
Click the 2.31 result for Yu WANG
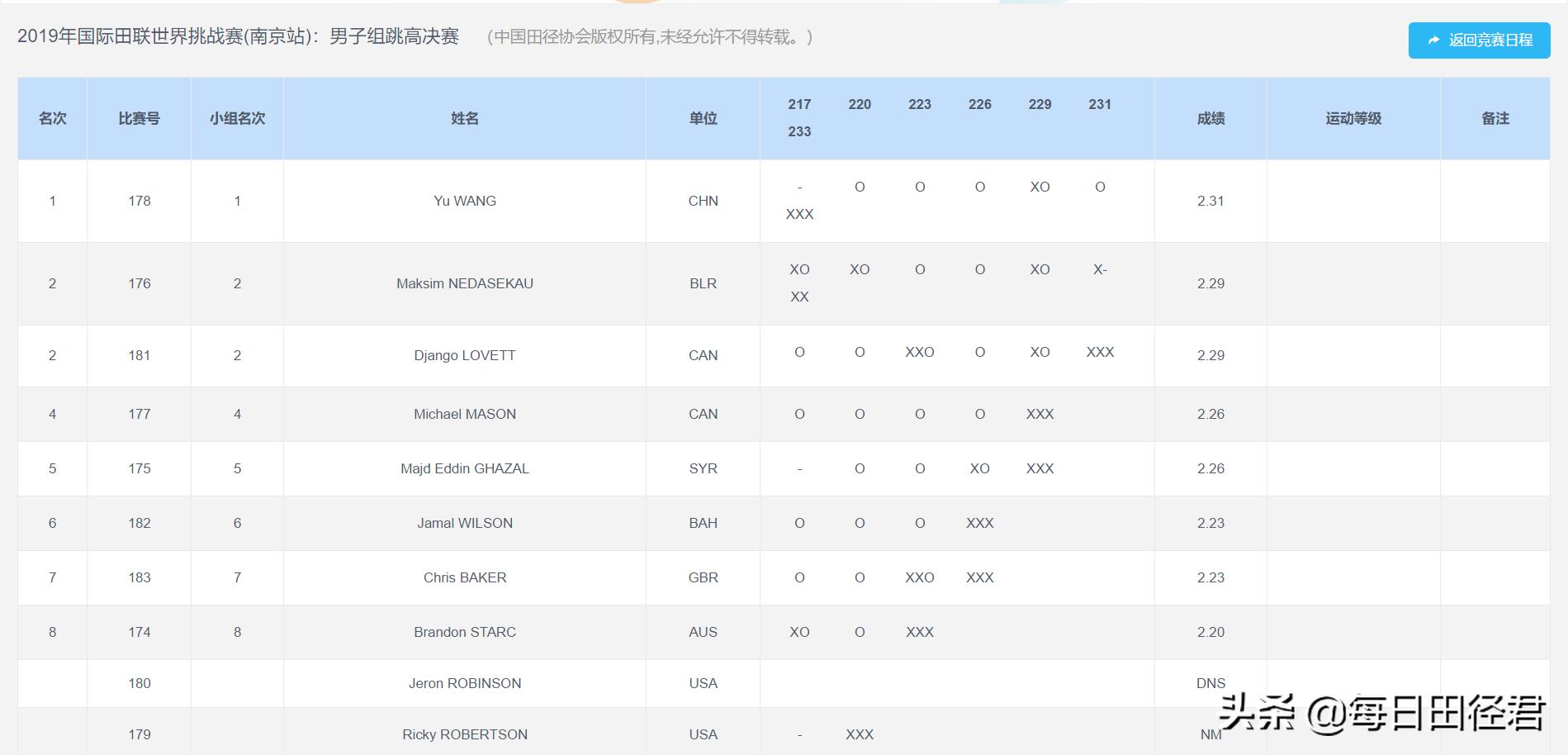[x=1210, y=201]
